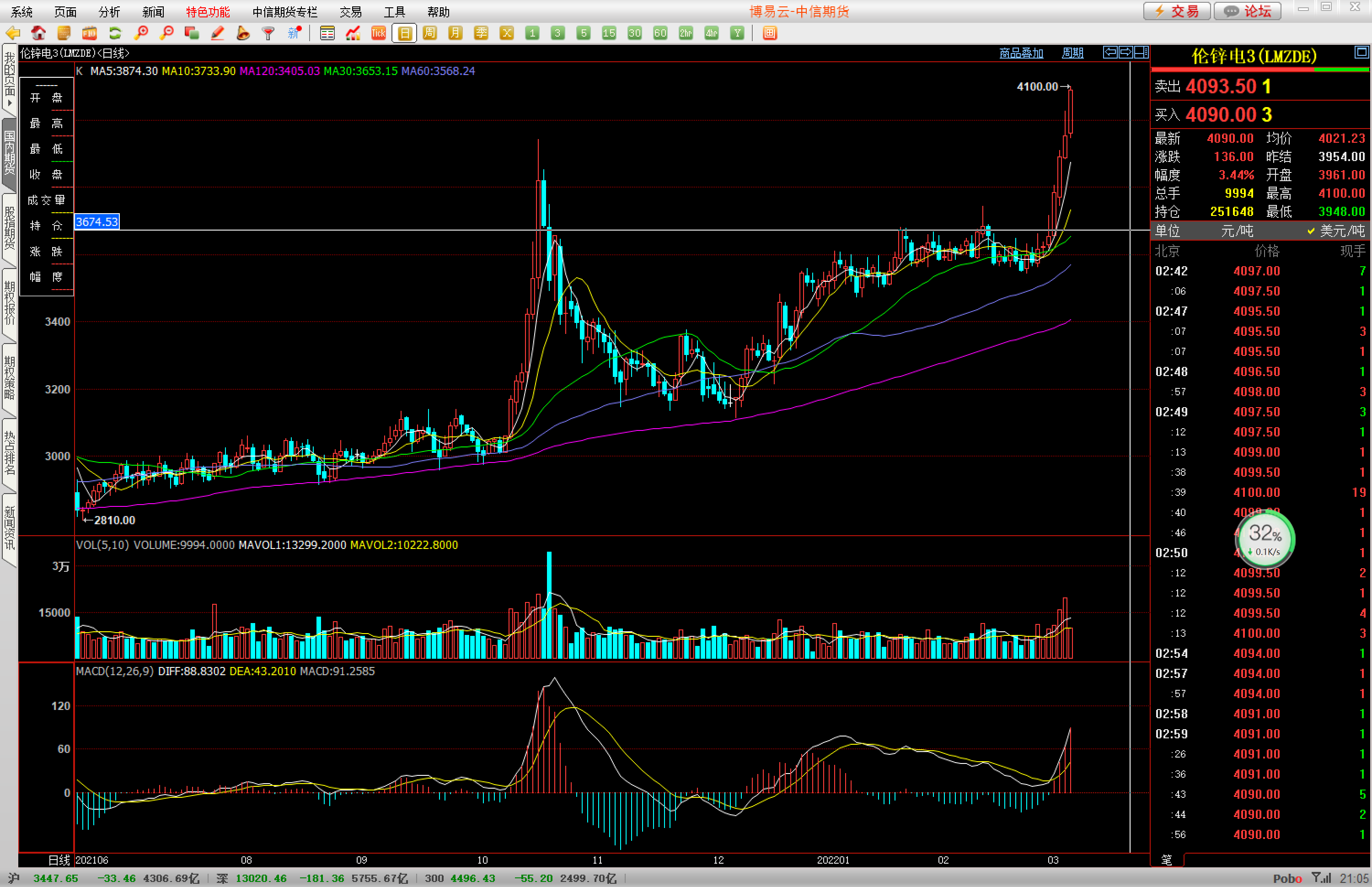Screen dimensions: 1372x887
Task: Expand the 我的页面 side panel arrow
Action: (10, 102)
